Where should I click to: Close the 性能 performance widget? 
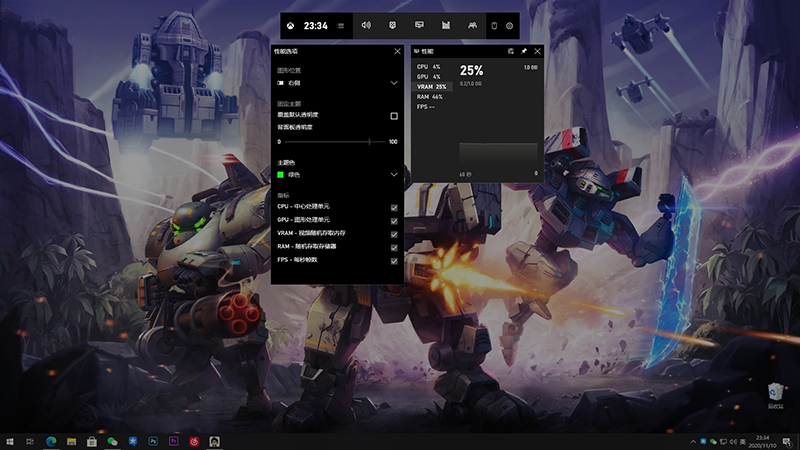click(x=537, y=51)
